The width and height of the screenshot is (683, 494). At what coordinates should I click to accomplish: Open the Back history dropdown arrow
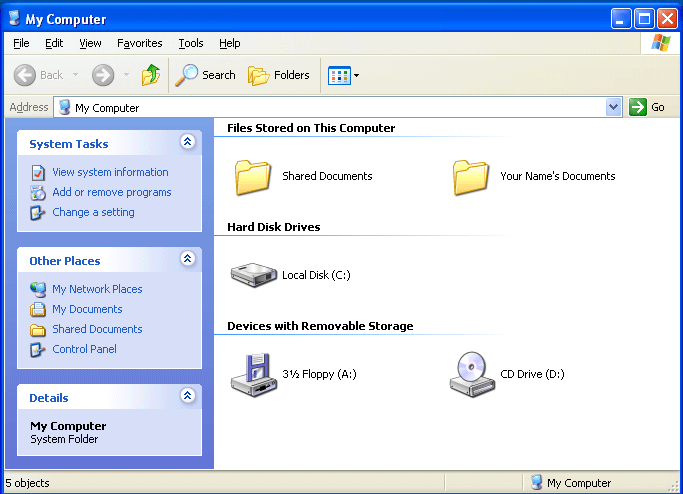coord(75,75)
